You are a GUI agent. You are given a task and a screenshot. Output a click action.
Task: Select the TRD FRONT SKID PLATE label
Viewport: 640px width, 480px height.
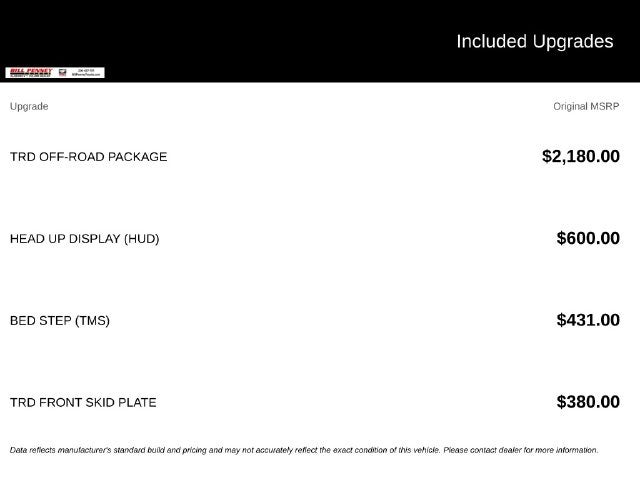pos(83,402)
